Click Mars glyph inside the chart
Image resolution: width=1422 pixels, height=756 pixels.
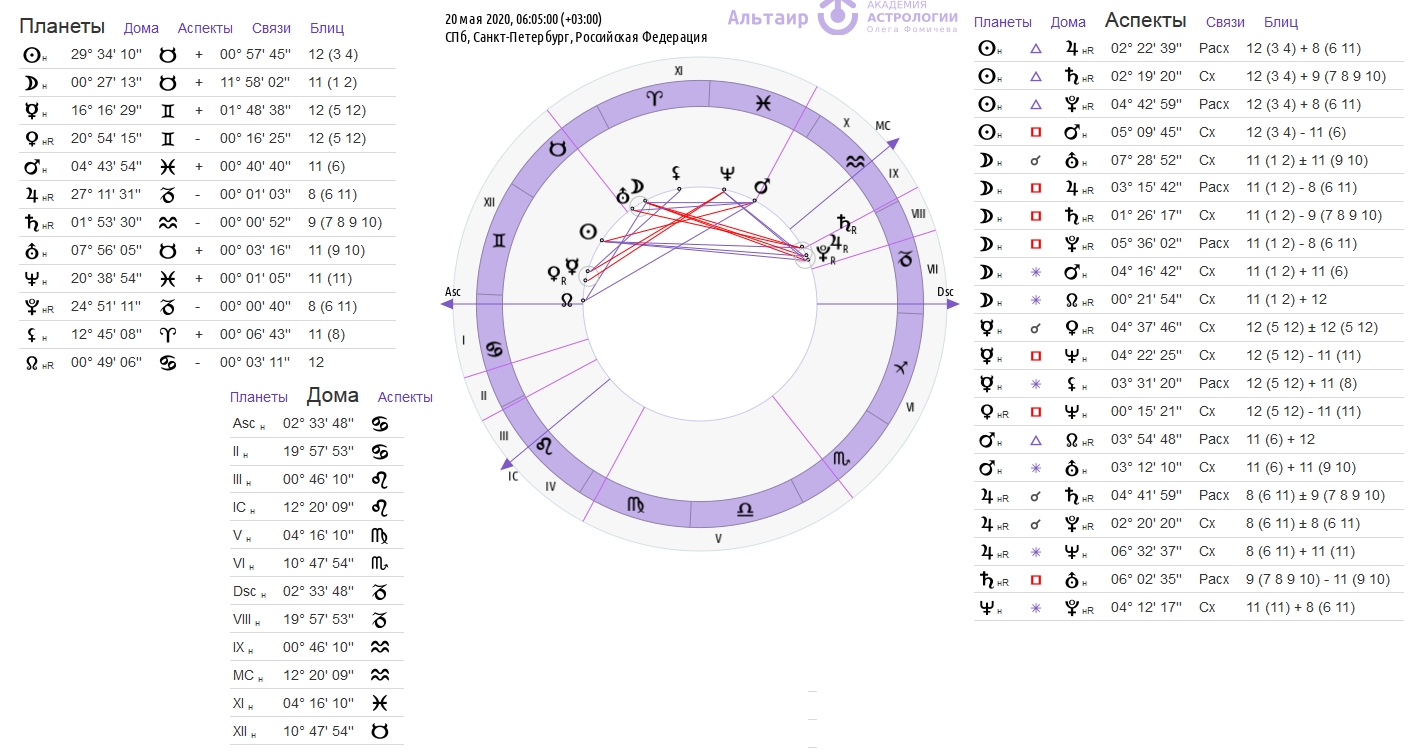click(762, 186)
